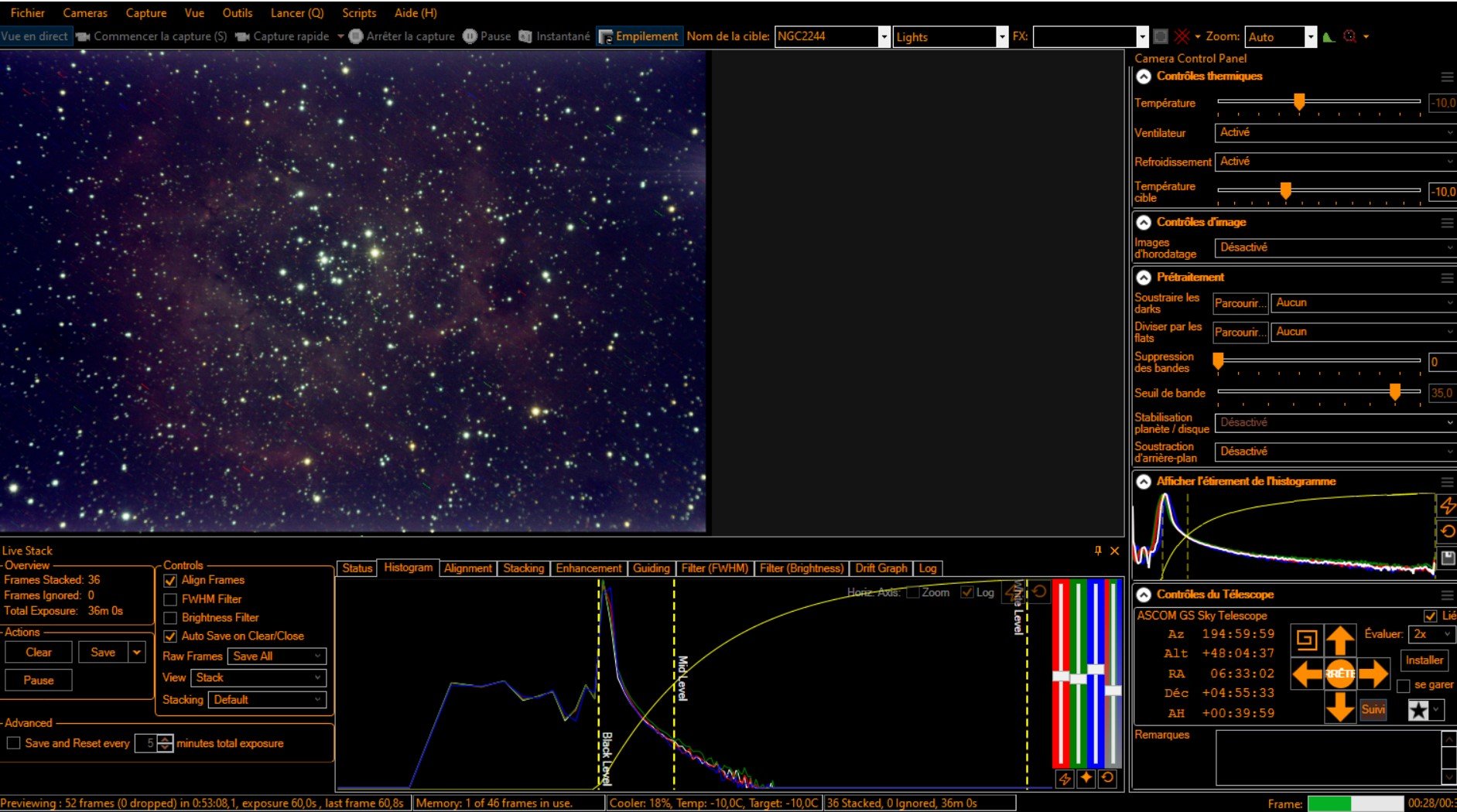Click the Clear button in Live Stack
The width and height of the screenshot is (1457, 812).
pos(39,653)
